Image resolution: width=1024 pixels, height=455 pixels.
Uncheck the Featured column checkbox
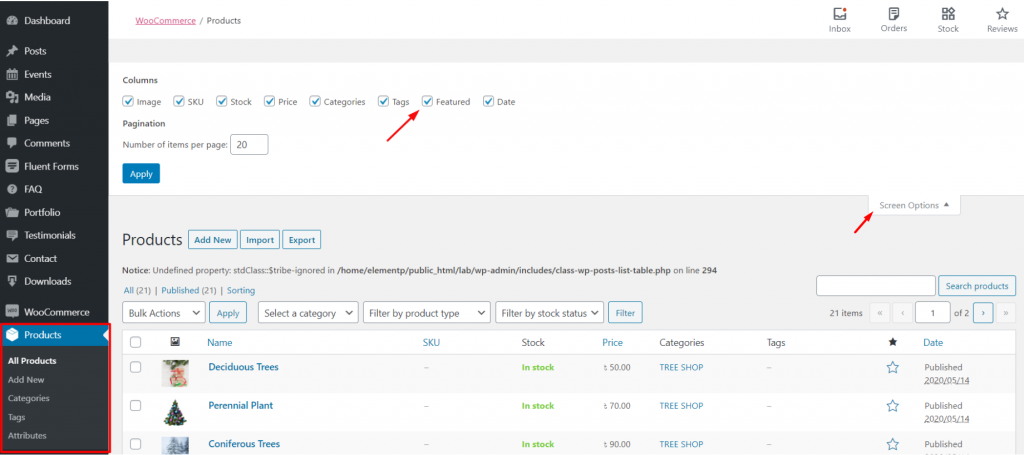tap(428, 101)
